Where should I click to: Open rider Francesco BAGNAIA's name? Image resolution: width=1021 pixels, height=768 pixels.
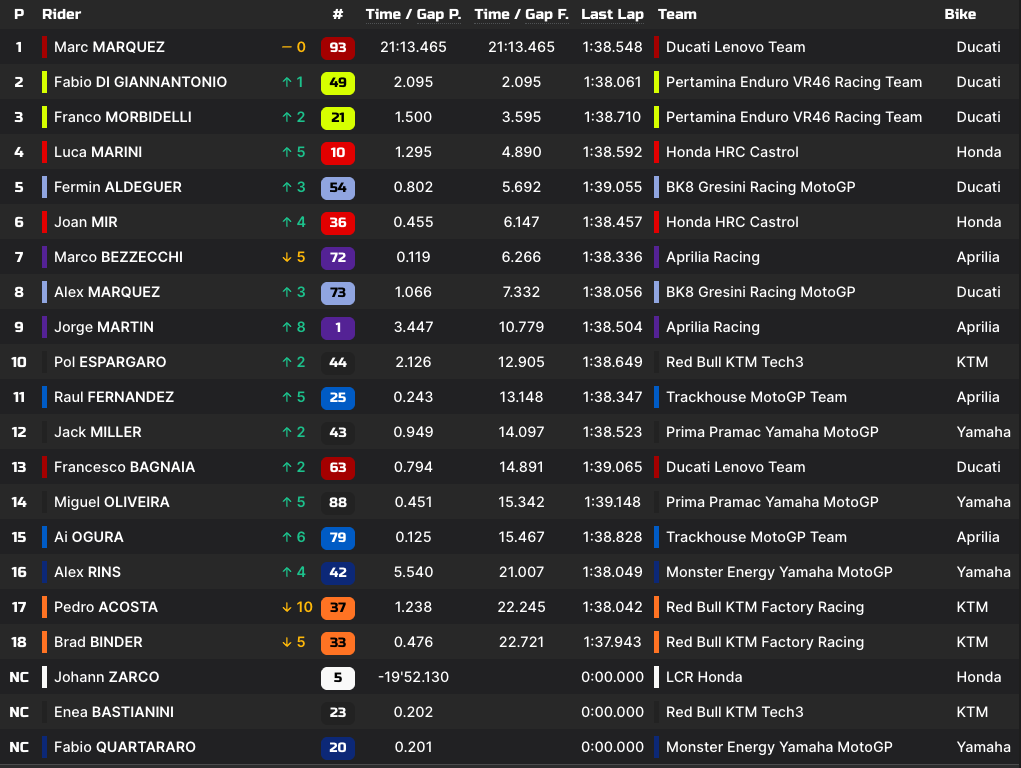click(124, 467)
